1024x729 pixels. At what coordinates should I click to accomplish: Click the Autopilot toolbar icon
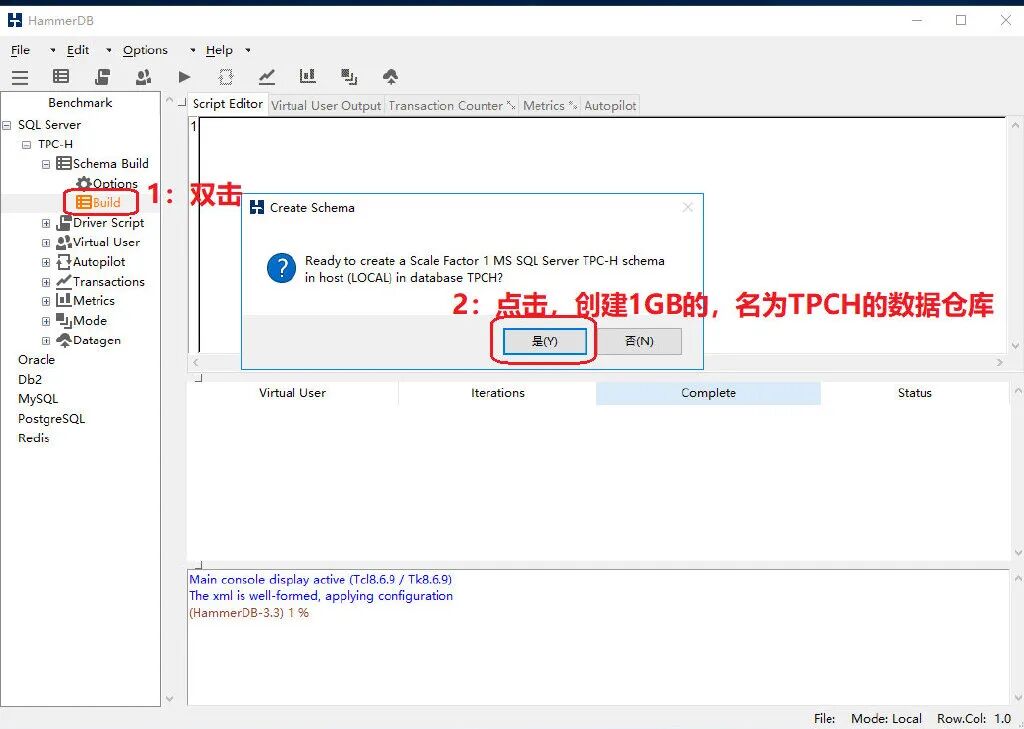(226, 77)
